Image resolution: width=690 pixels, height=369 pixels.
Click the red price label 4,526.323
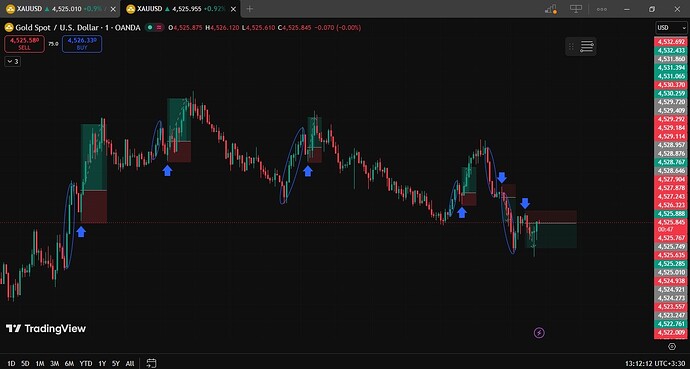671,205
